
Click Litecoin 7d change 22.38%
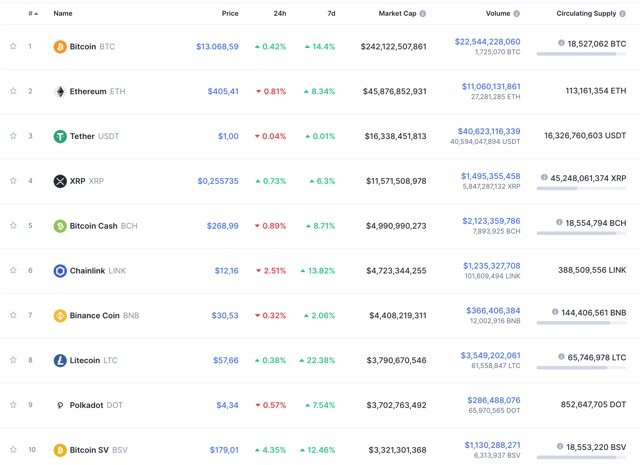point(317,360)
